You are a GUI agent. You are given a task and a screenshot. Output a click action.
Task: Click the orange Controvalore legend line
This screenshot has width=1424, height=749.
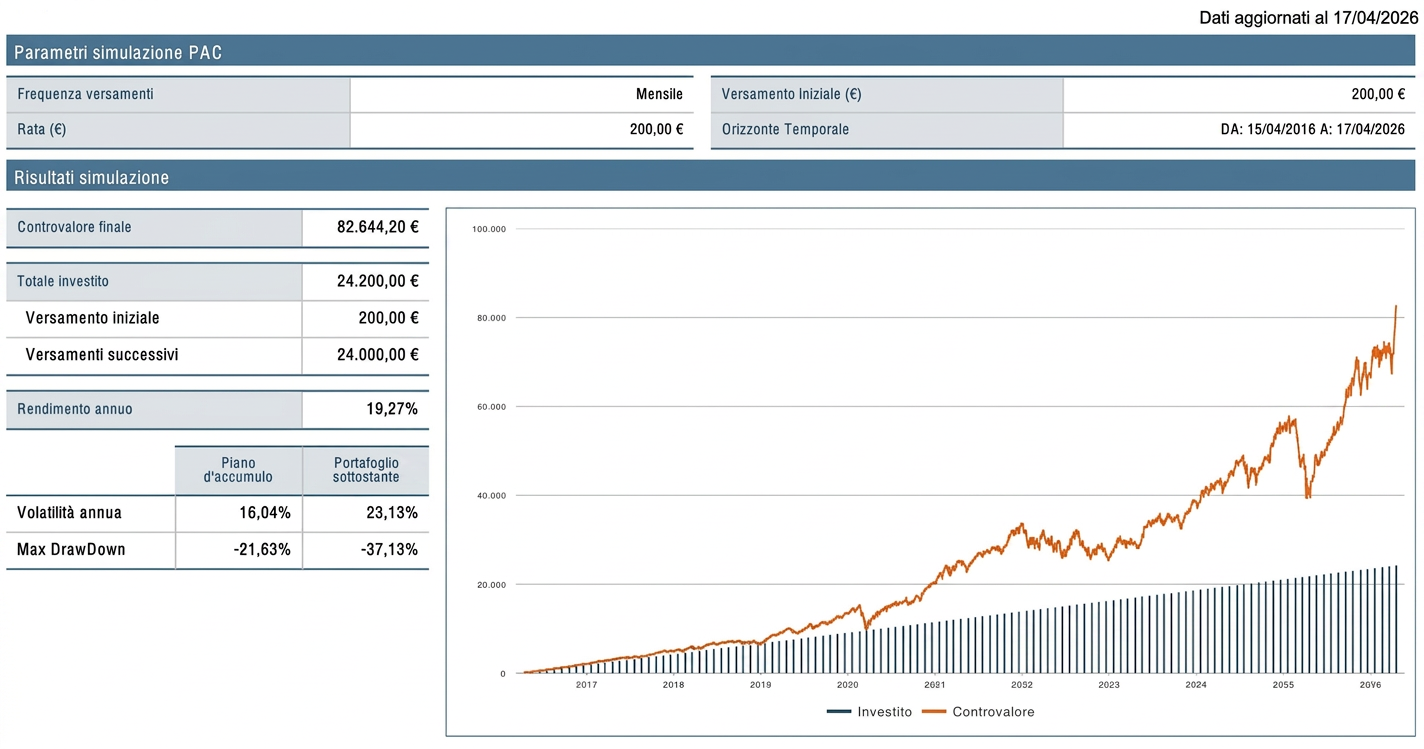pos(933,712)
